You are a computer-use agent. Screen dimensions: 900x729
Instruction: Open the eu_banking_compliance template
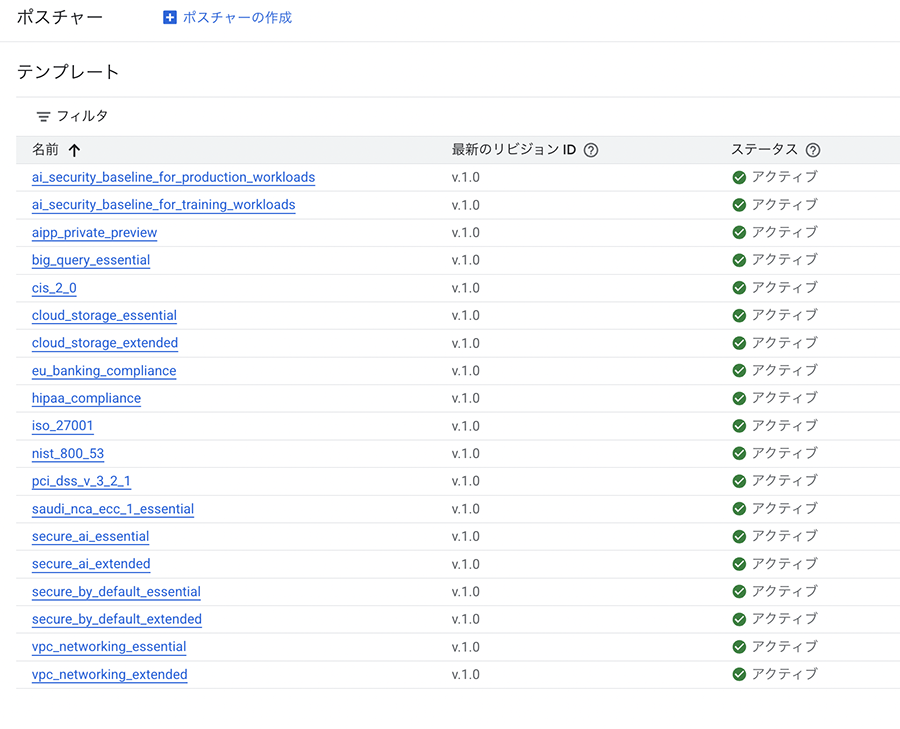coord(104,371)
